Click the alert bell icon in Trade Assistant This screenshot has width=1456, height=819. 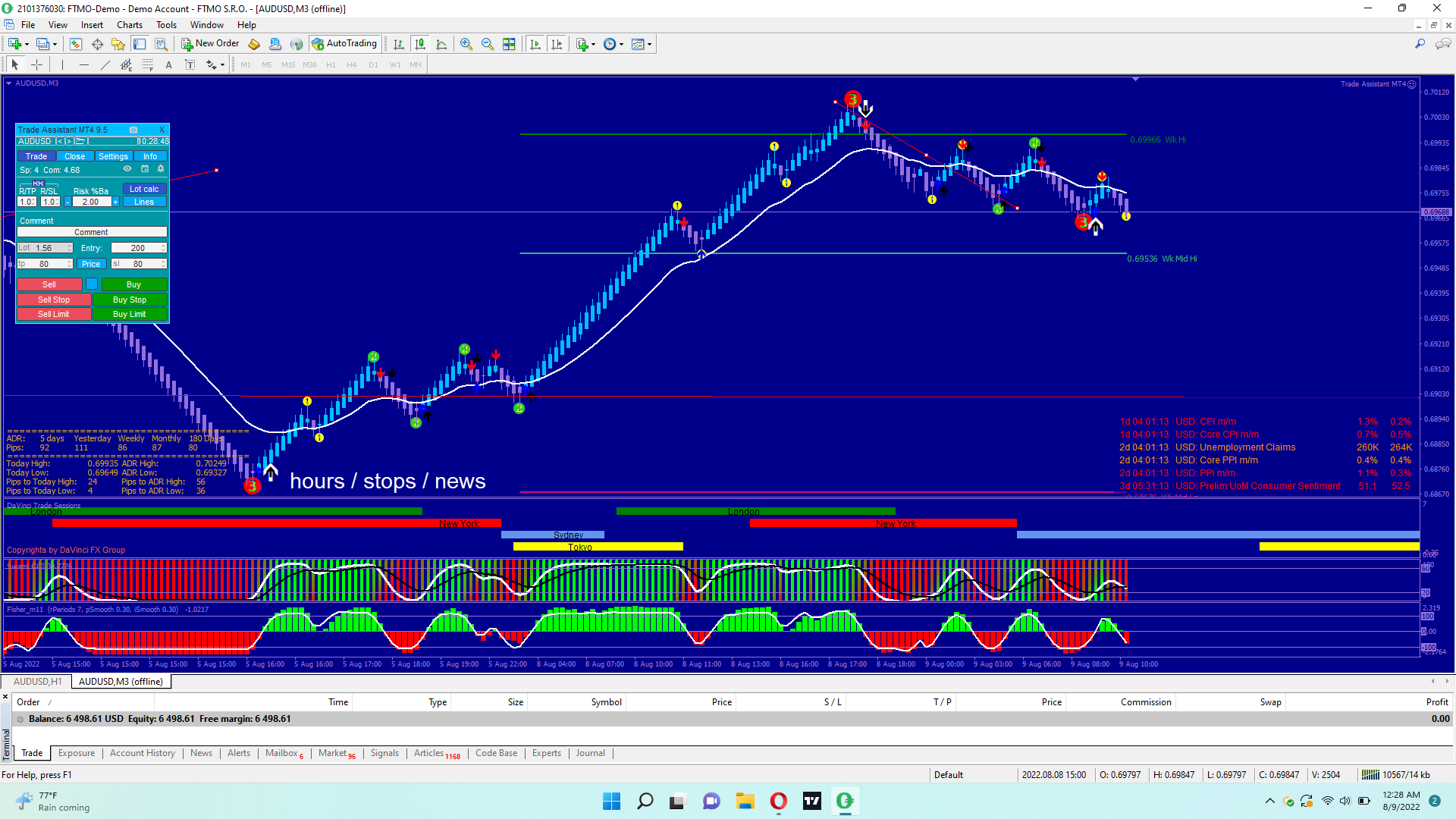click(x=160, y=169)
